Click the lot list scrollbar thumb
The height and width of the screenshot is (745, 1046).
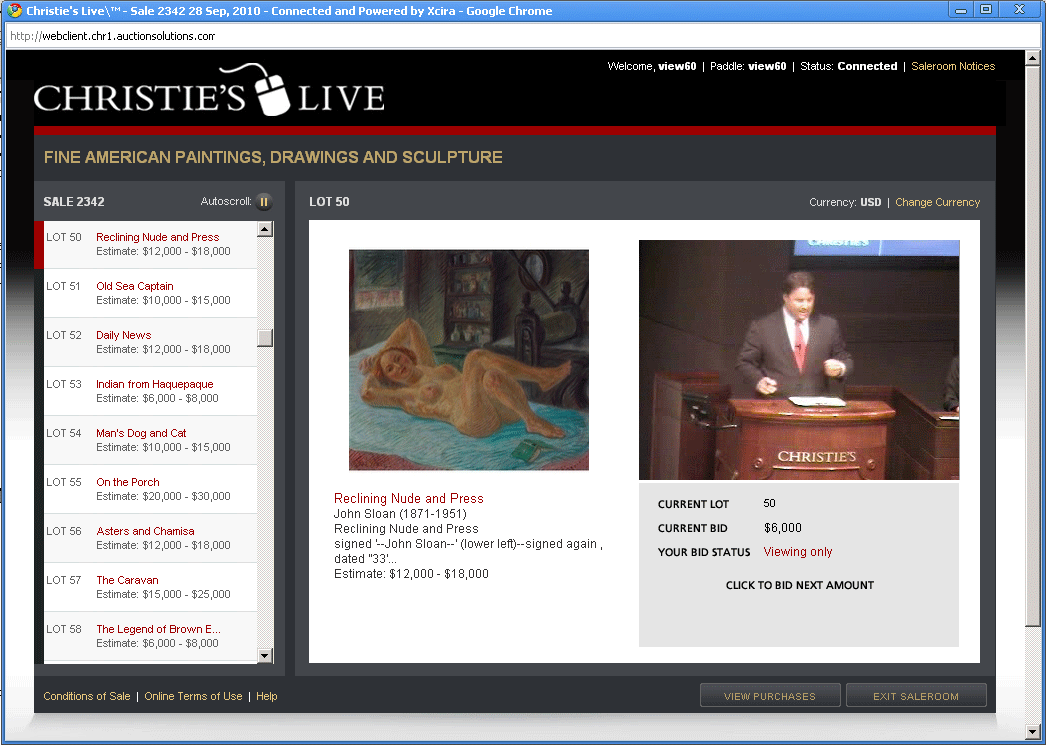click(265, 337)
